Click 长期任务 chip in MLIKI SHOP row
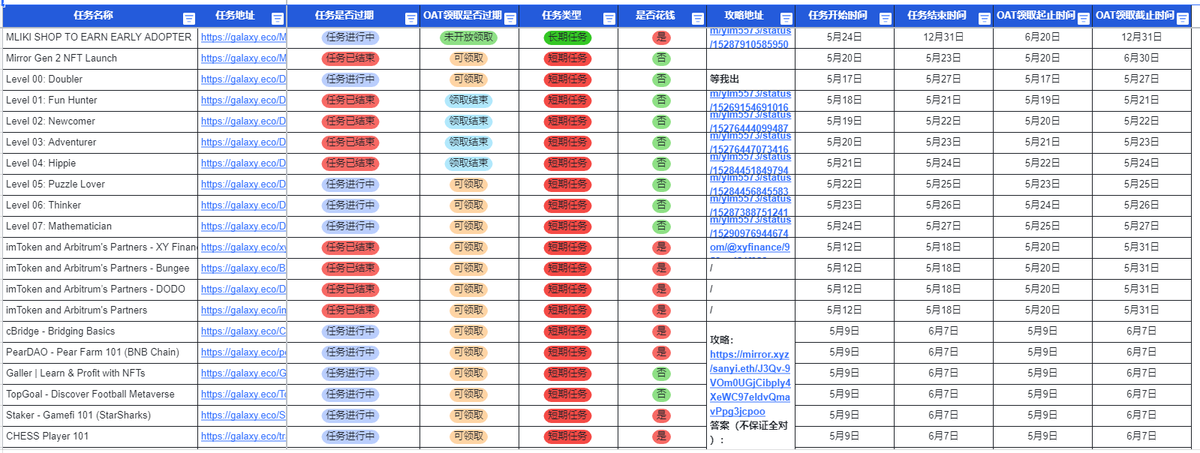This screenshot has height=453, width=1200. [567, 37]
